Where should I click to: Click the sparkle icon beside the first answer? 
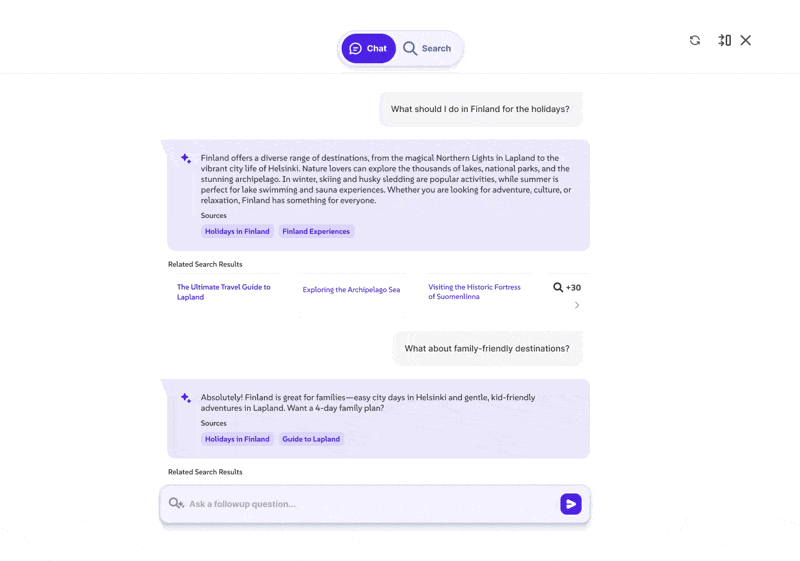tap(186, 158)
